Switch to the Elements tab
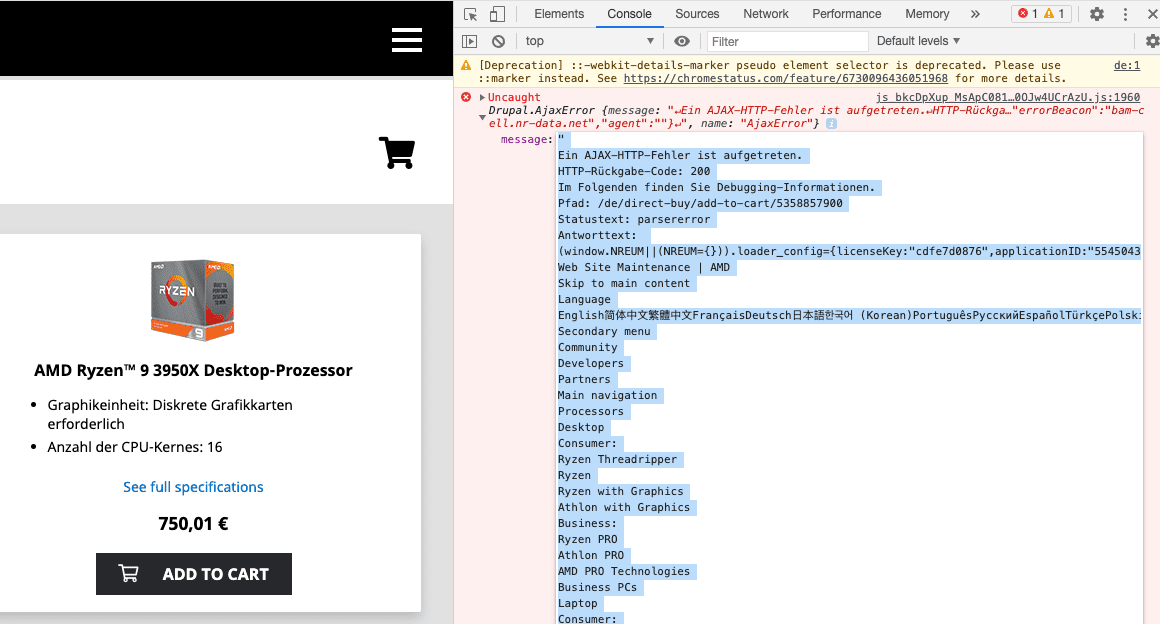This screenshot has height=624, width=1160. click(x=559, y=14)
